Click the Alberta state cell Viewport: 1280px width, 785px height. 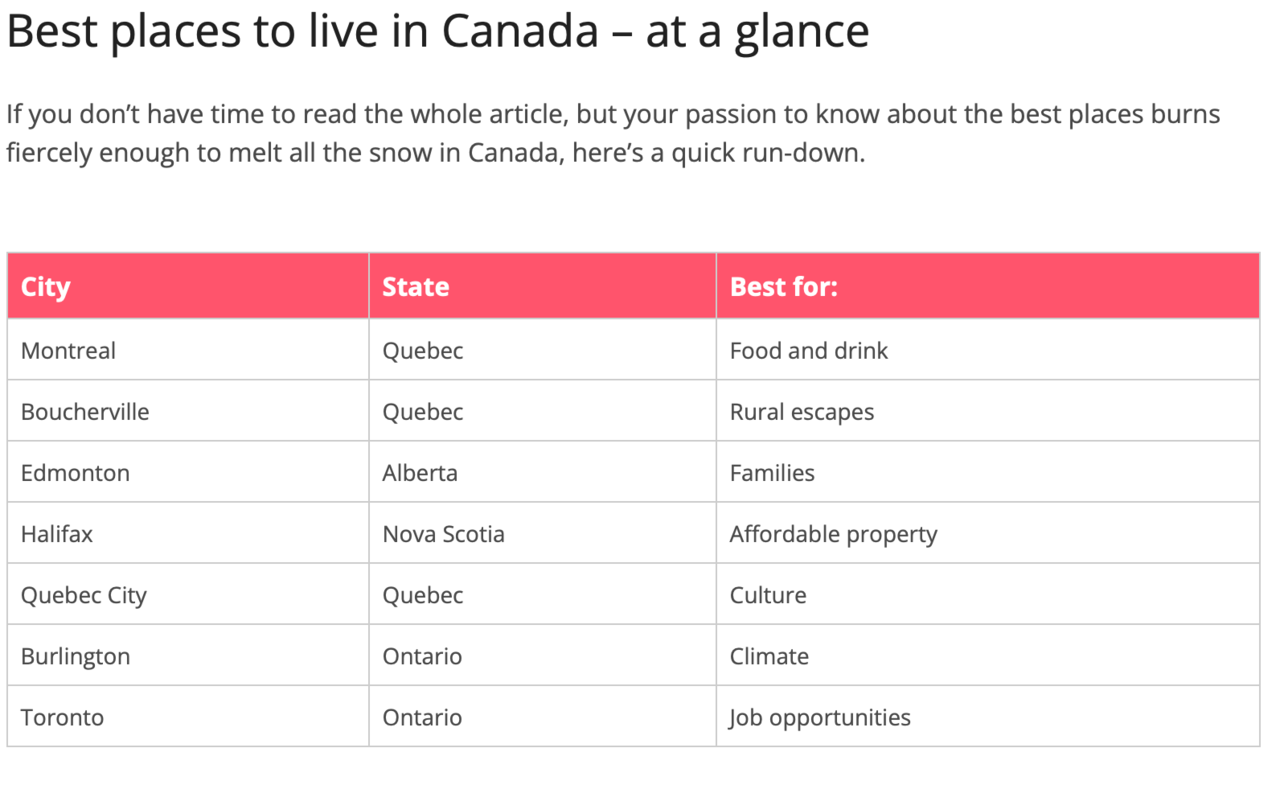pos(420,473)
